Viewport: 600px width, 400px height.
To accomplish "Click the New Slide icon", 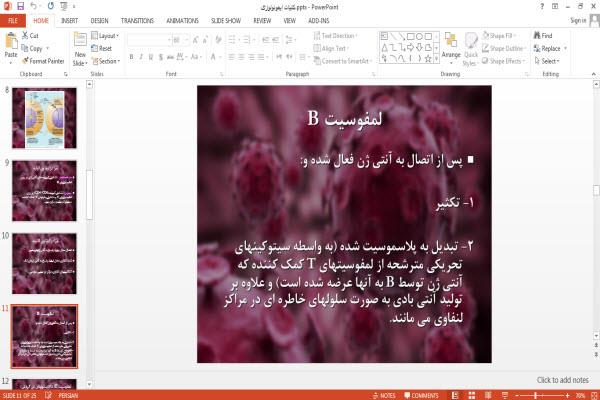I will (80, 41).
